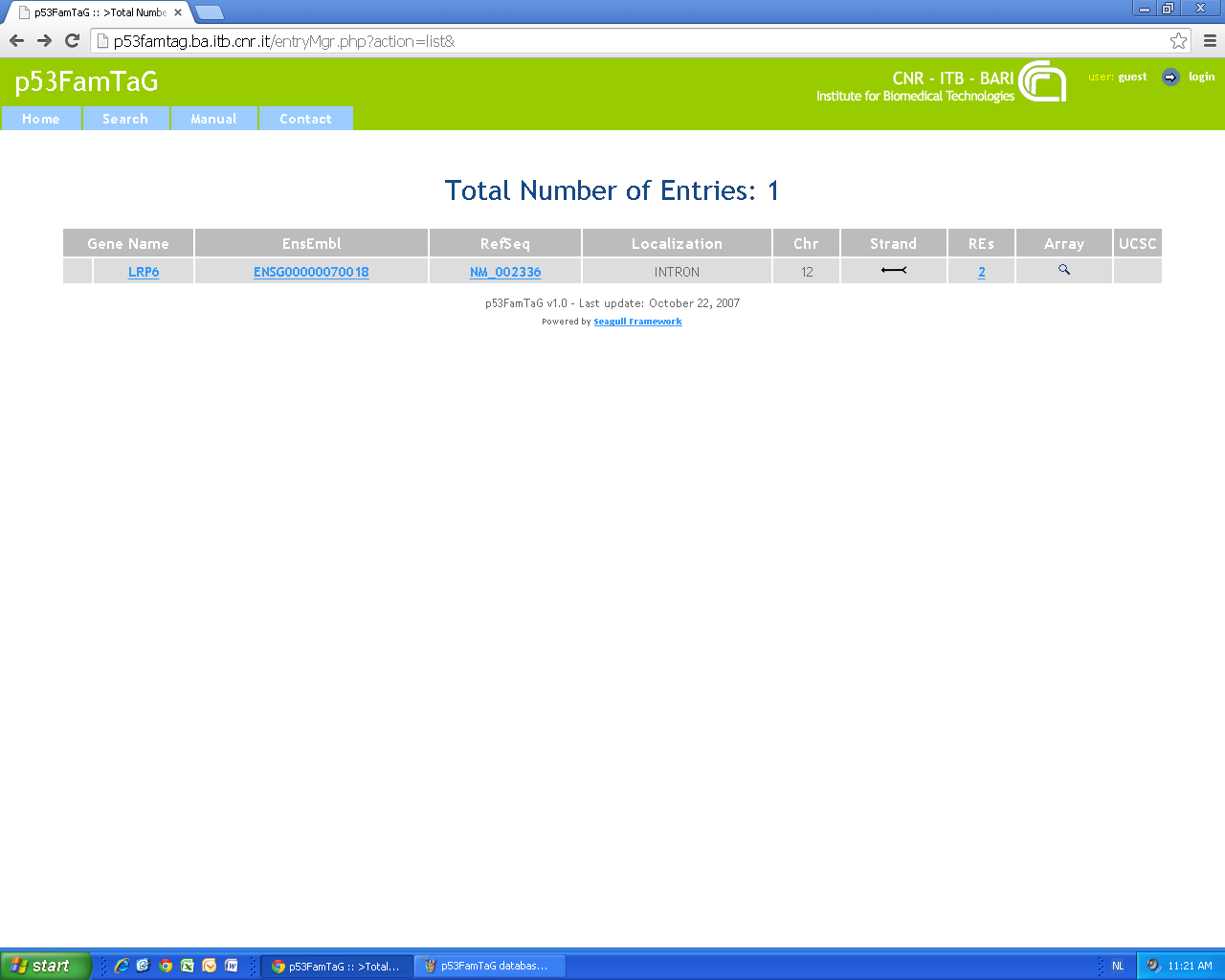Open the Manual tab

tap(213, 119)
